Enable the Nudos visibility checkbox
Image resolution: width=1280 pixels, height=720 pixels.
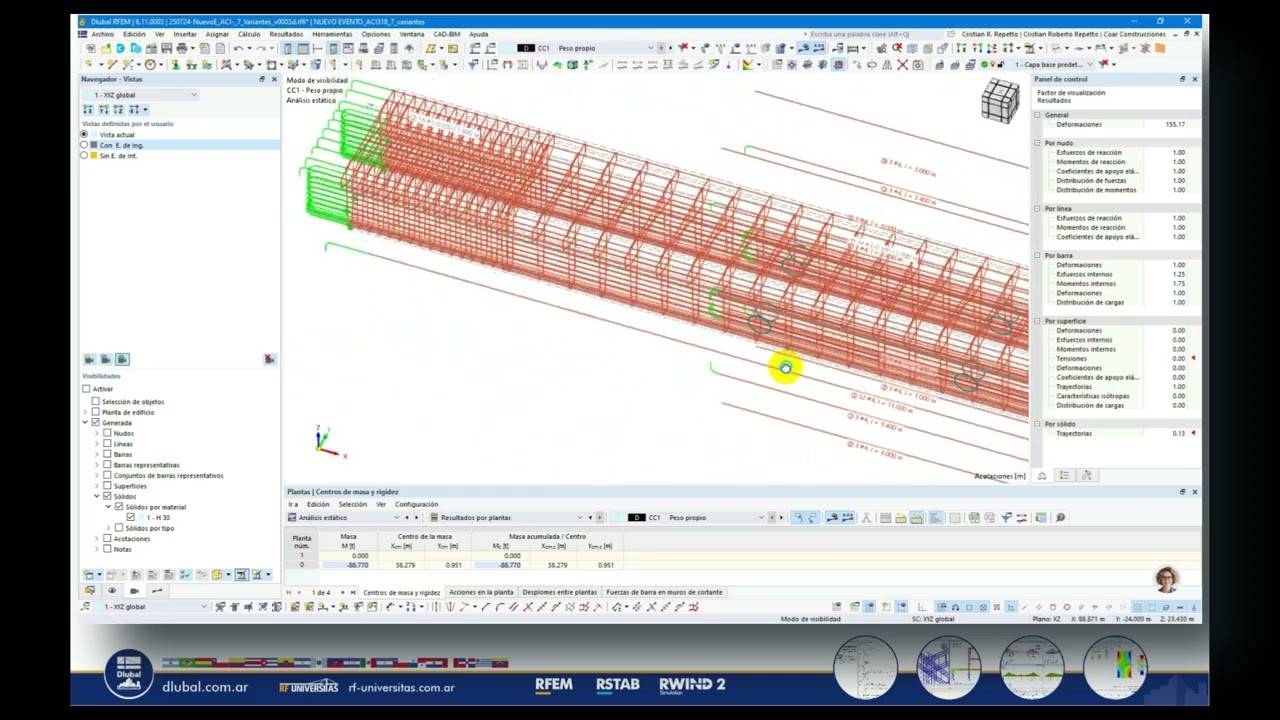(x=107, y=433)
